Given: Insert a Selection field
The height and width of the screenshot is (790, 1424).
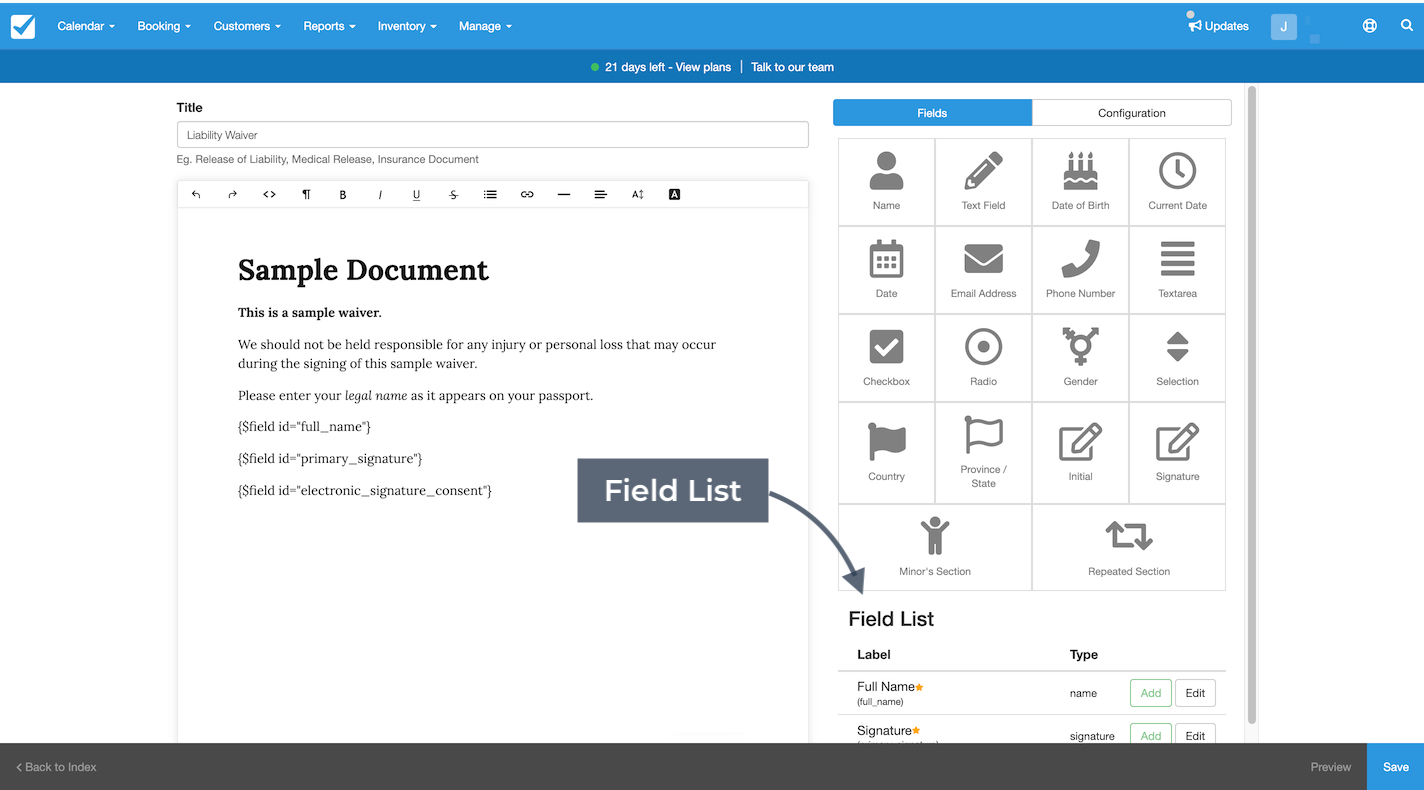Looking at the screenshot, I should (x=1177, y=358).
